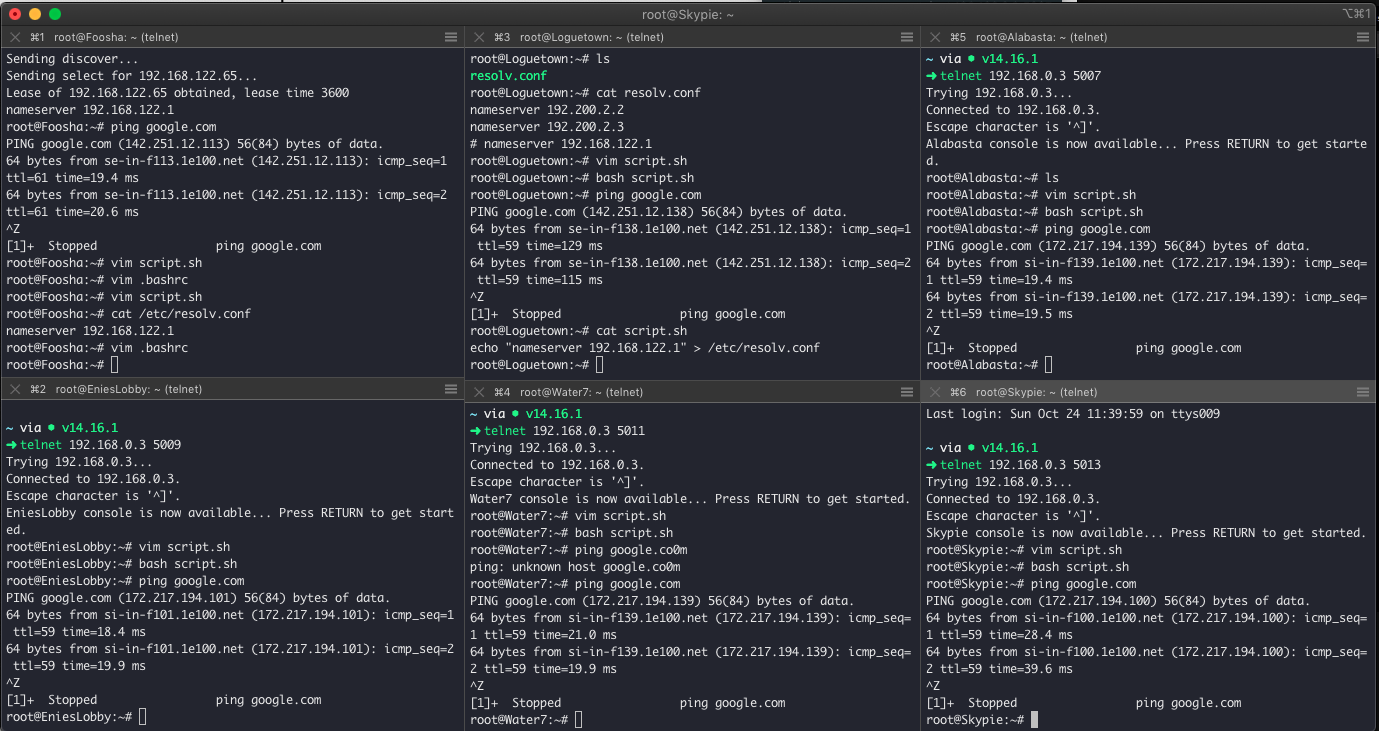Screen dimensions: 1379x731
Task: Close the ⌘4 Water7 pane
Action: click(x=480, y=391)
